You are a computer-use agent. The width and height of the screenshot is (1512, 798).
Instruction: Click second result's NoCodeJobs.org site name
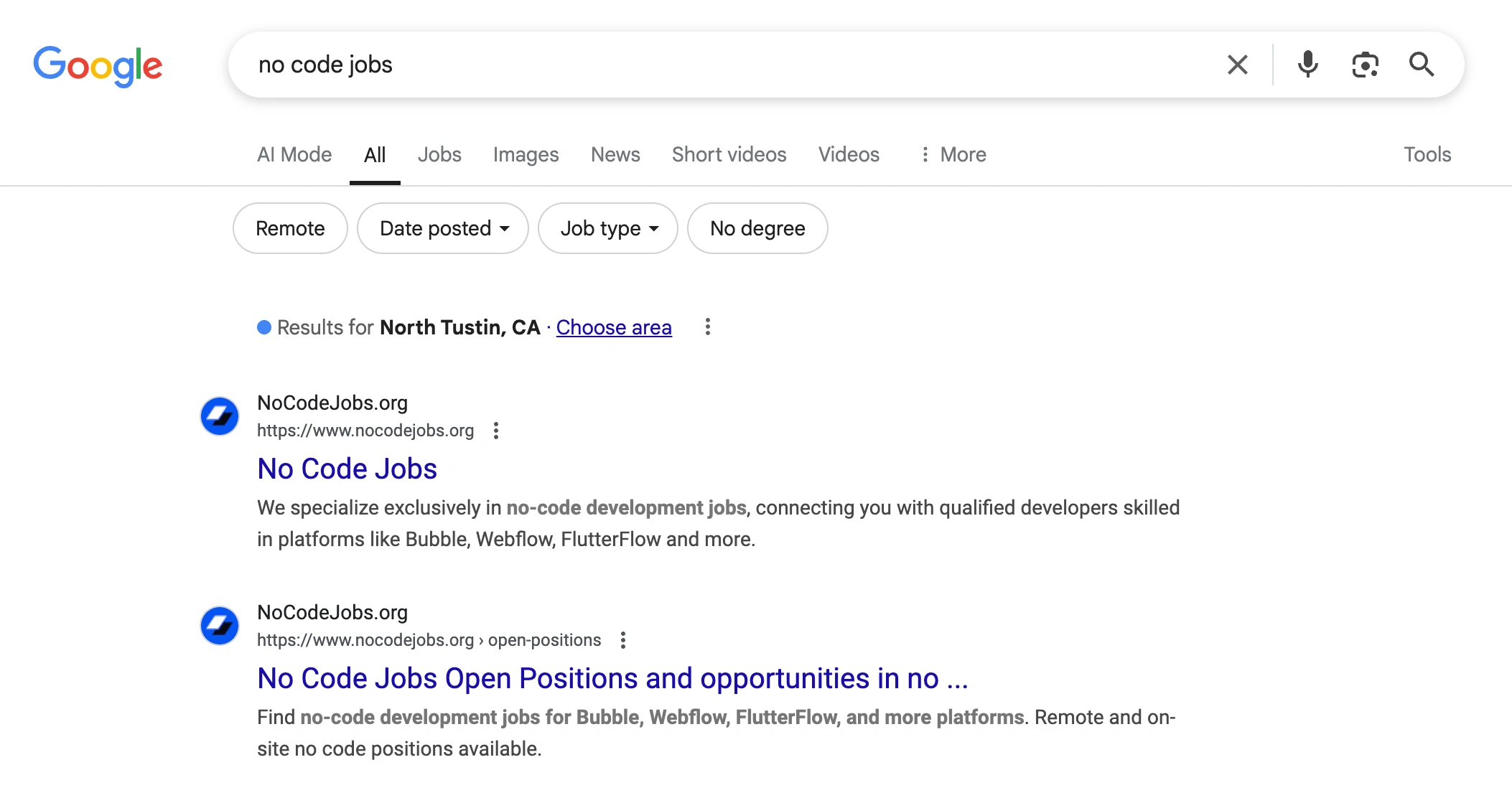(332, 613)
